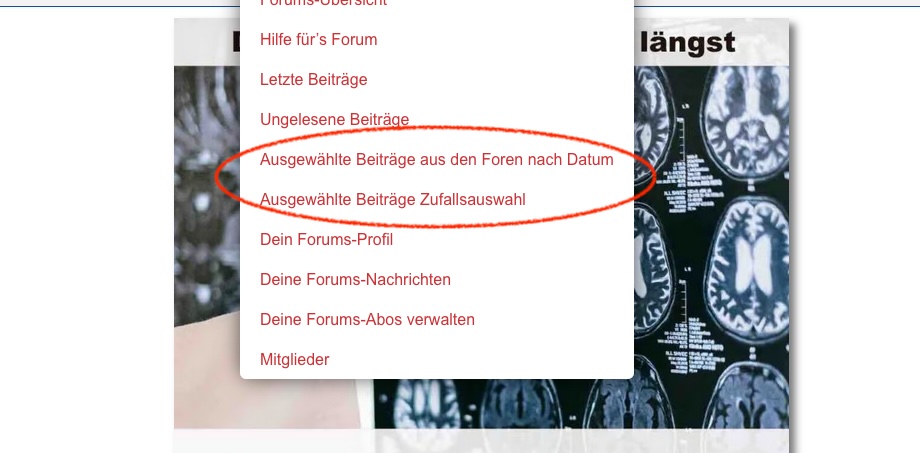920x453 pixels.
Task: Click the gray caption strip under the image
Action: (481, 441)
